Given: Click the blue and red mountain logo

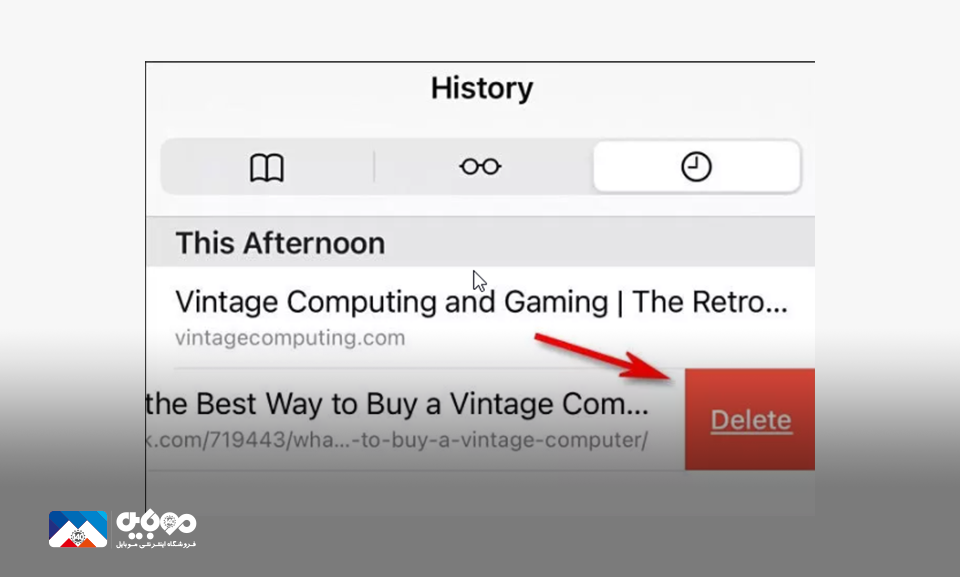Looking at the screenshot, I should (78, 529).
